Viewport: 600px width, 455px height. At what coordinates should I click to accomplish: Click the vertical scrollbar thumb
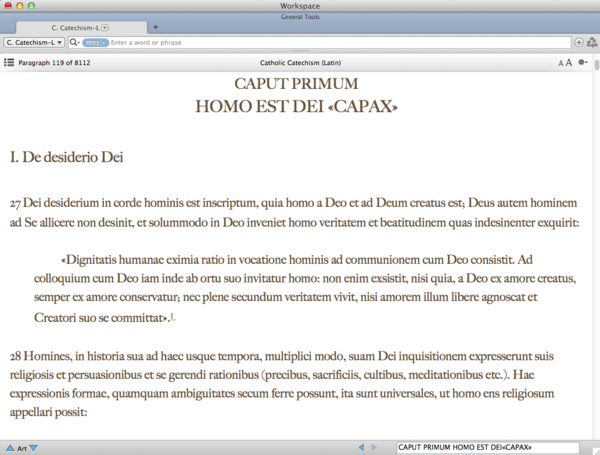597,64
